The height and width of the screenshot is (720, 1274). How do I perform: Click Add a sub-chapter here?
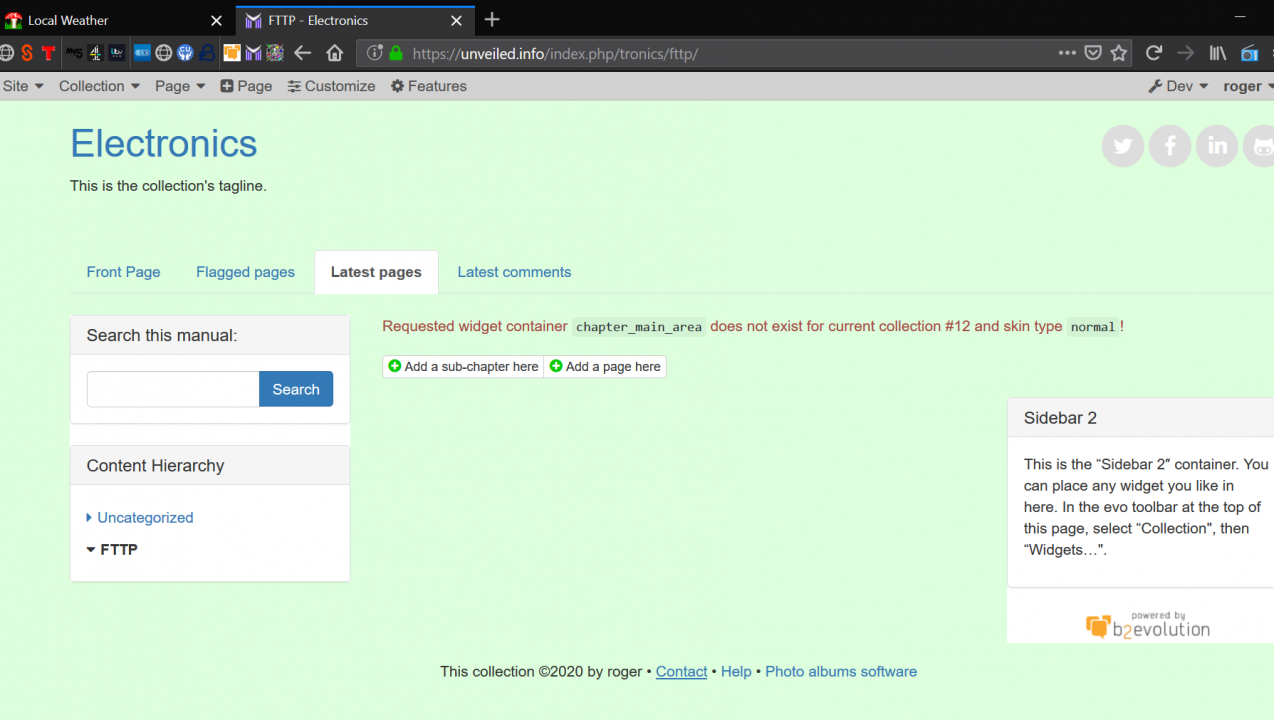[463, 367]
